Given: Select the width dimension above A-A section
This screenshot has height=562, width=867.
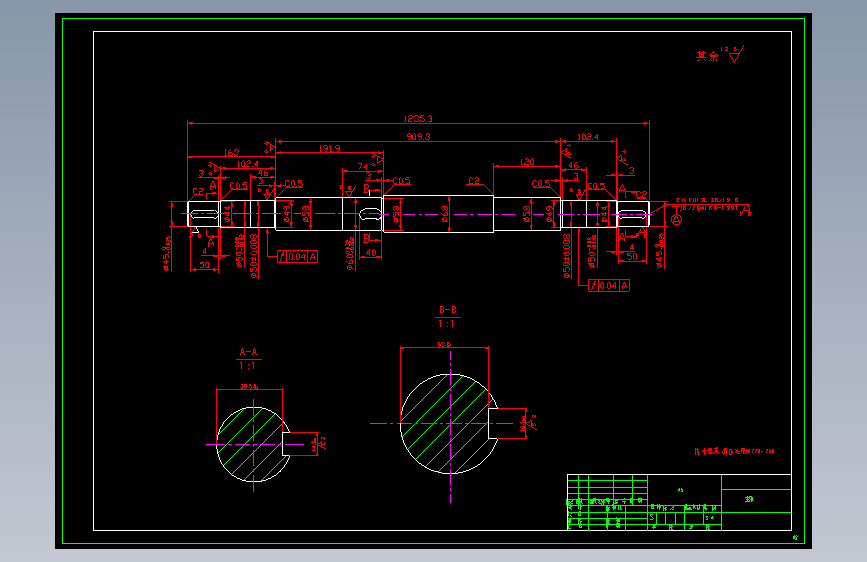Looking at the screenshot, I should coord(249,387).
